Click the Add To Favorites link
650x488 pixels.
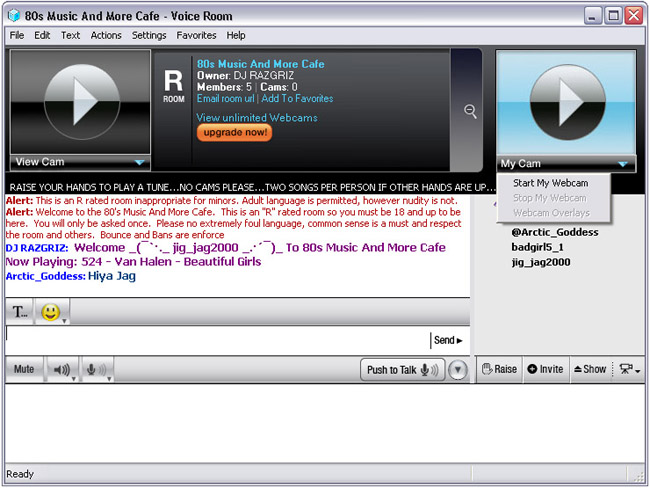pos(297,99)
